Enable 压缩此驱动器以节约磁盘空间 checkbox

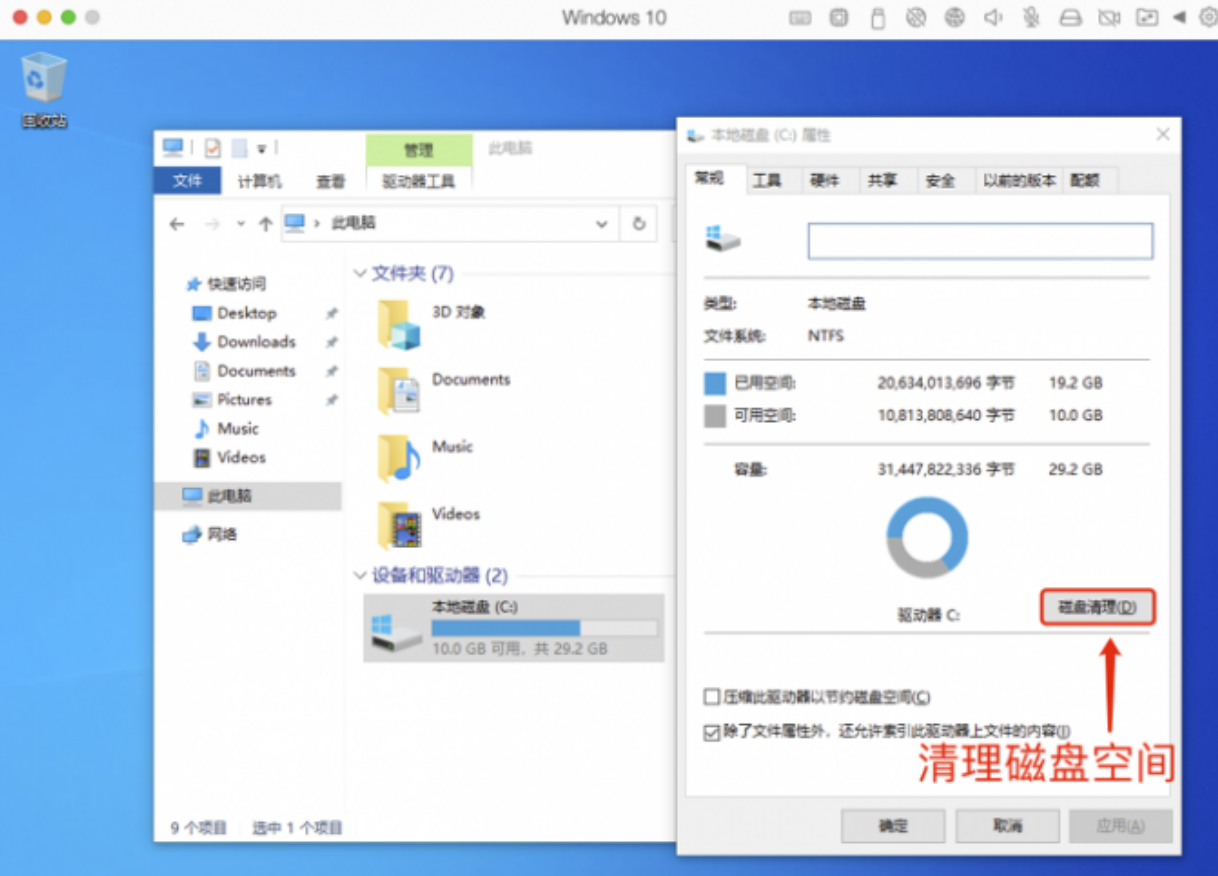712,697
